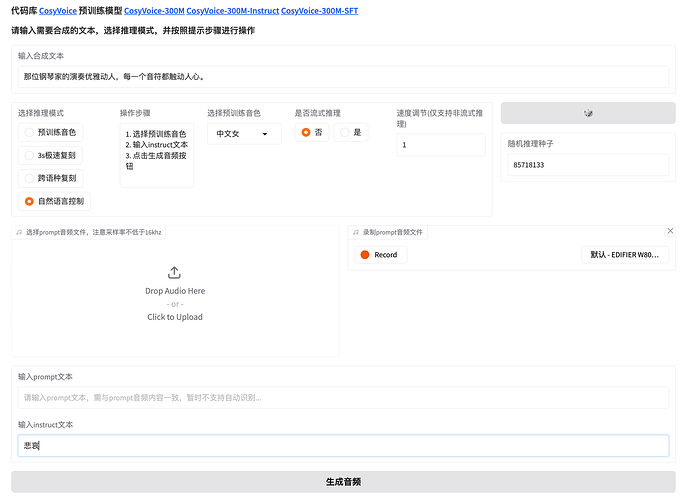Screen dimensions: 687x500
Task: Select the 3s极速复刻 radio option
Action: 30,155
